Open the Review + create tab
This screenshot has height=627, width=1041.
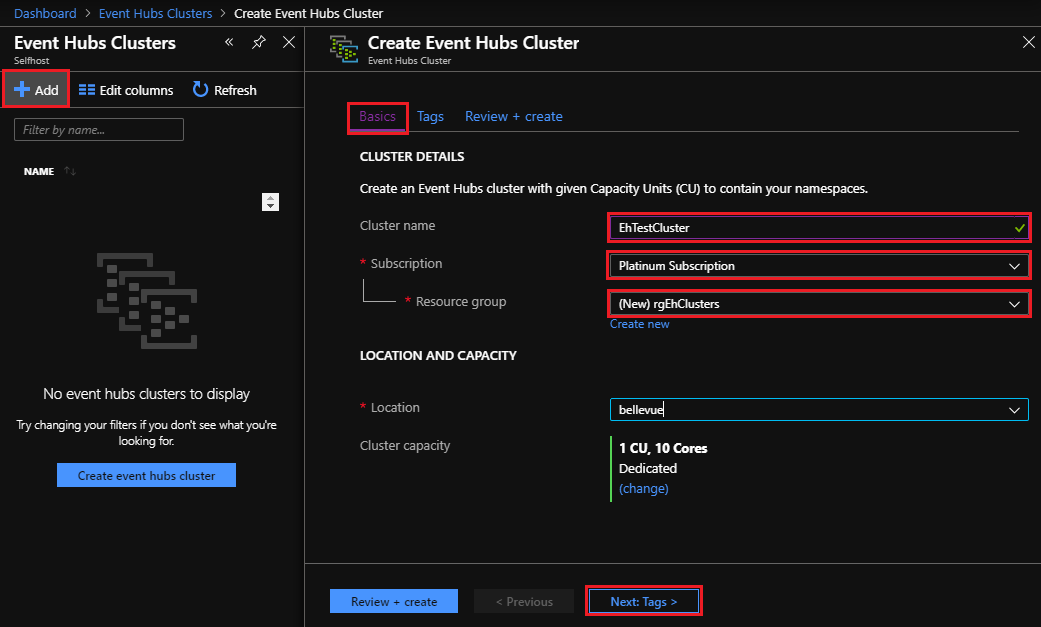click(x=513, y=116)
